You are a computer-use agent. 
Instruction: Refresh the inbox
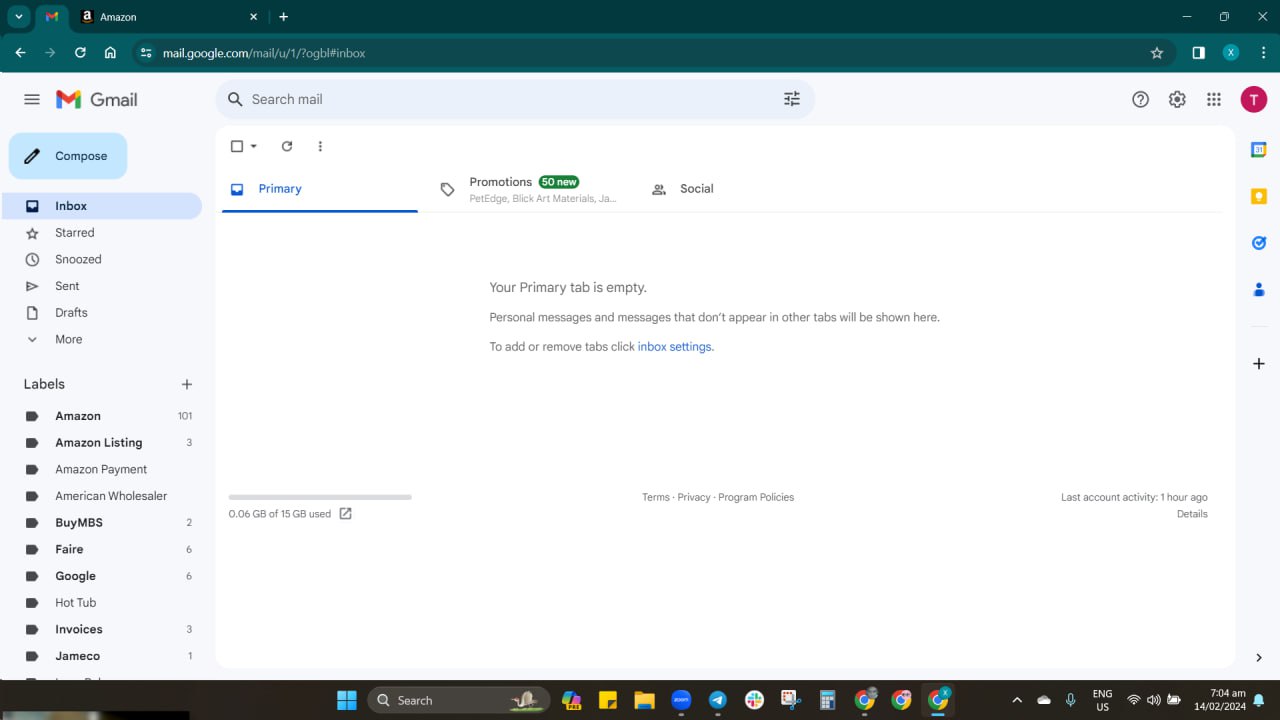pyautogui.click(x=287, y=146)
